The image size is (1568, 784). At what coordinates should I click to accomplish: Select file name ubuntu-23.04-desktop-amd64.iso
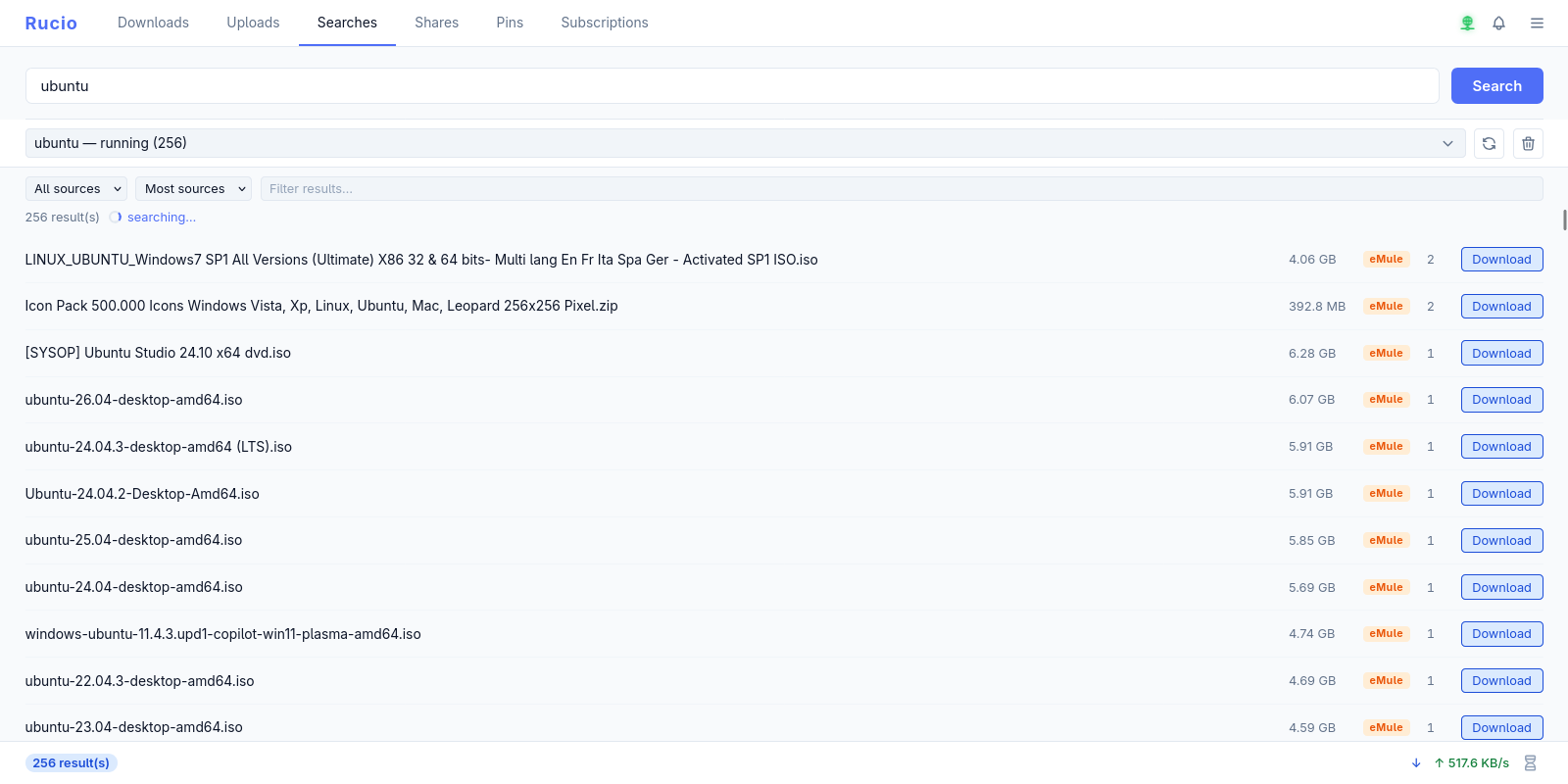(133, 727)
